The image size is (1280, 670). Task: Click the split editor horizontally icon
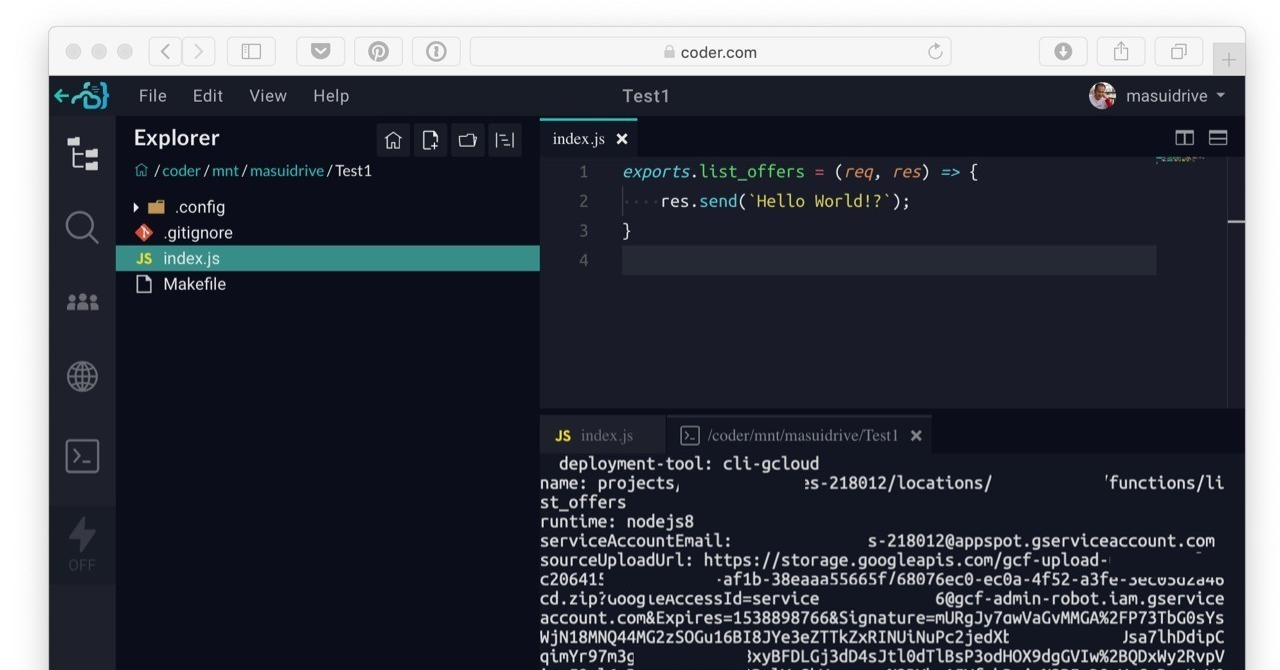click(x=1218, y=138)
